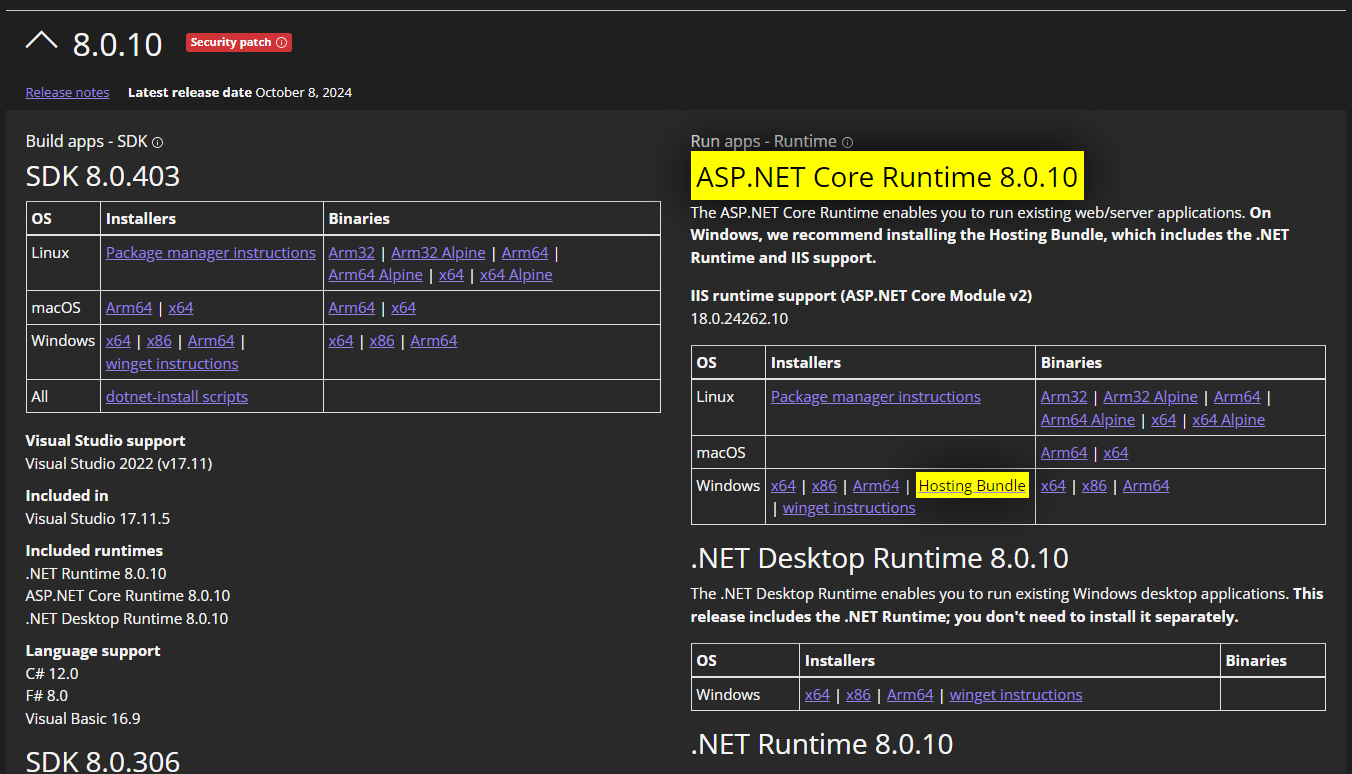Click the F# 8.0 language entry
This screenshot has width=1352, height=774.
(x=47, y=696)
